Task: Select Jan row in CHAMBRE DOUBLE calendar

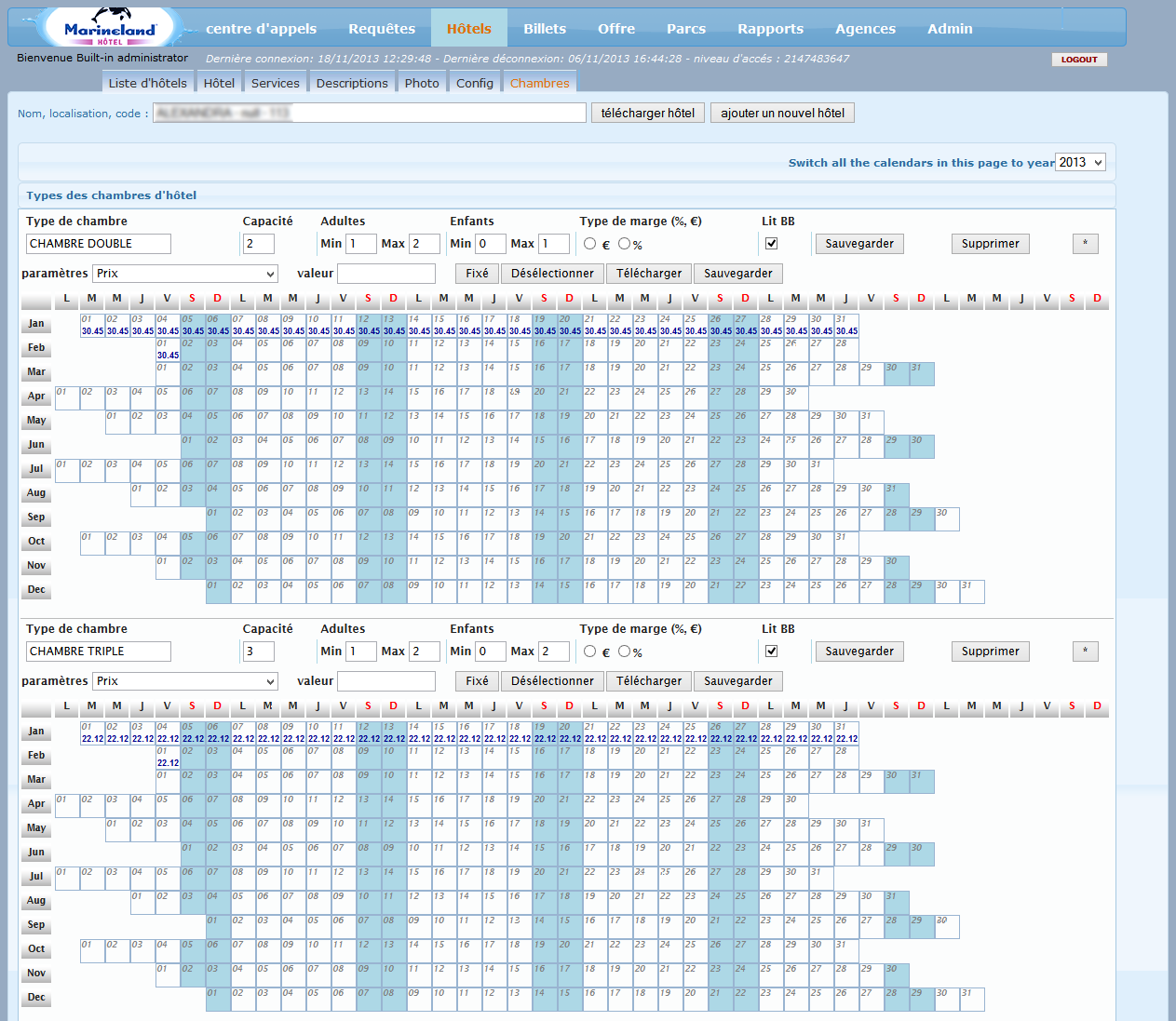Action: point(36,324)
